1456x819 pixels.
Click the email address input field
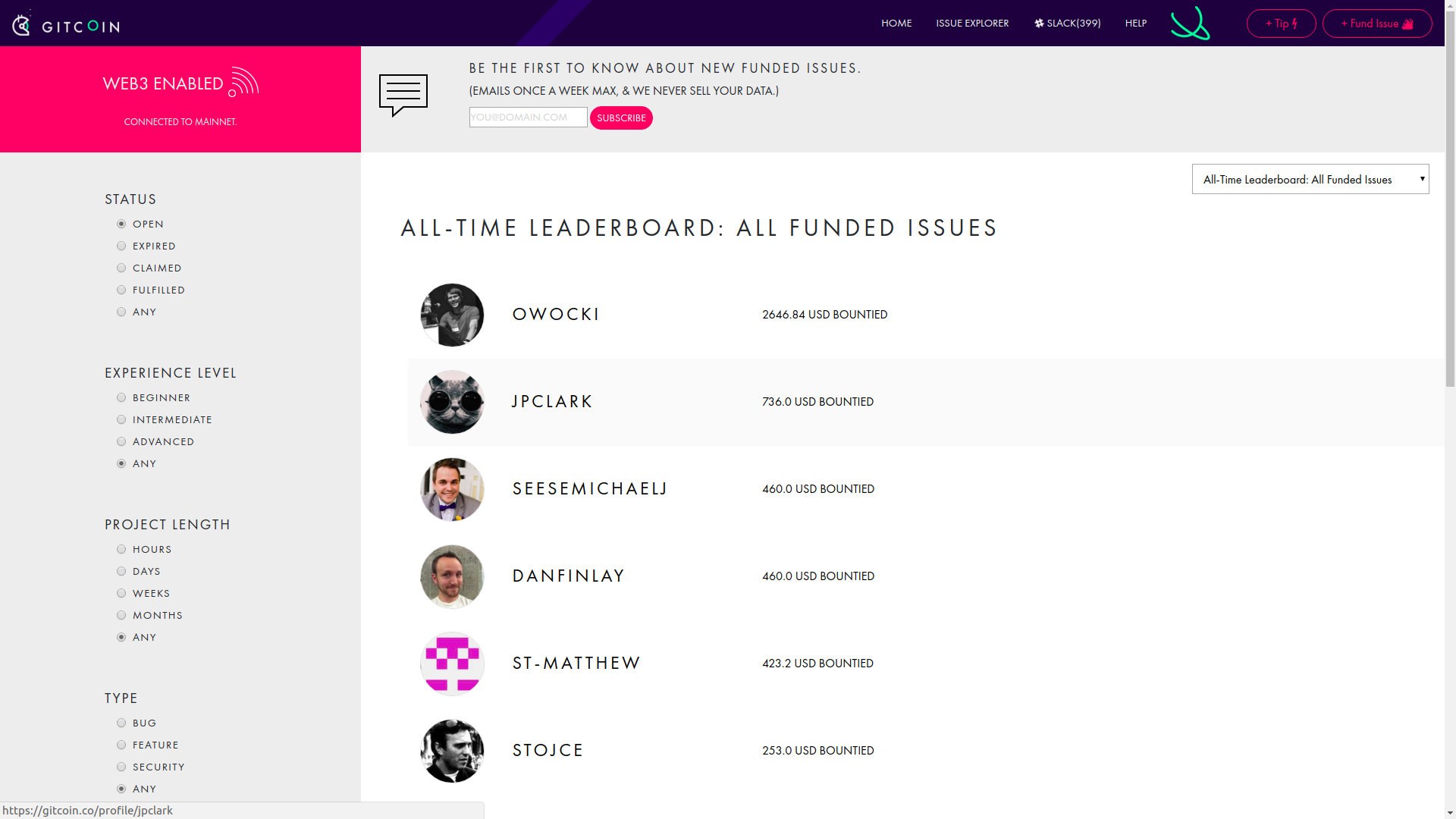click(527, 117)
